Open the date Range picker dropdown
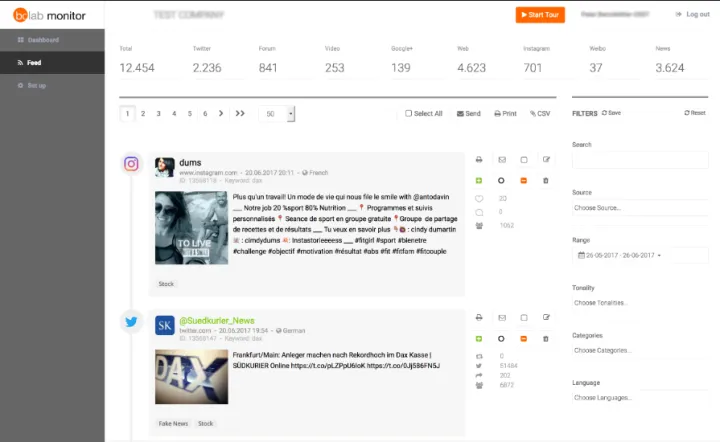The image size is (720, 442). (639, 255)
